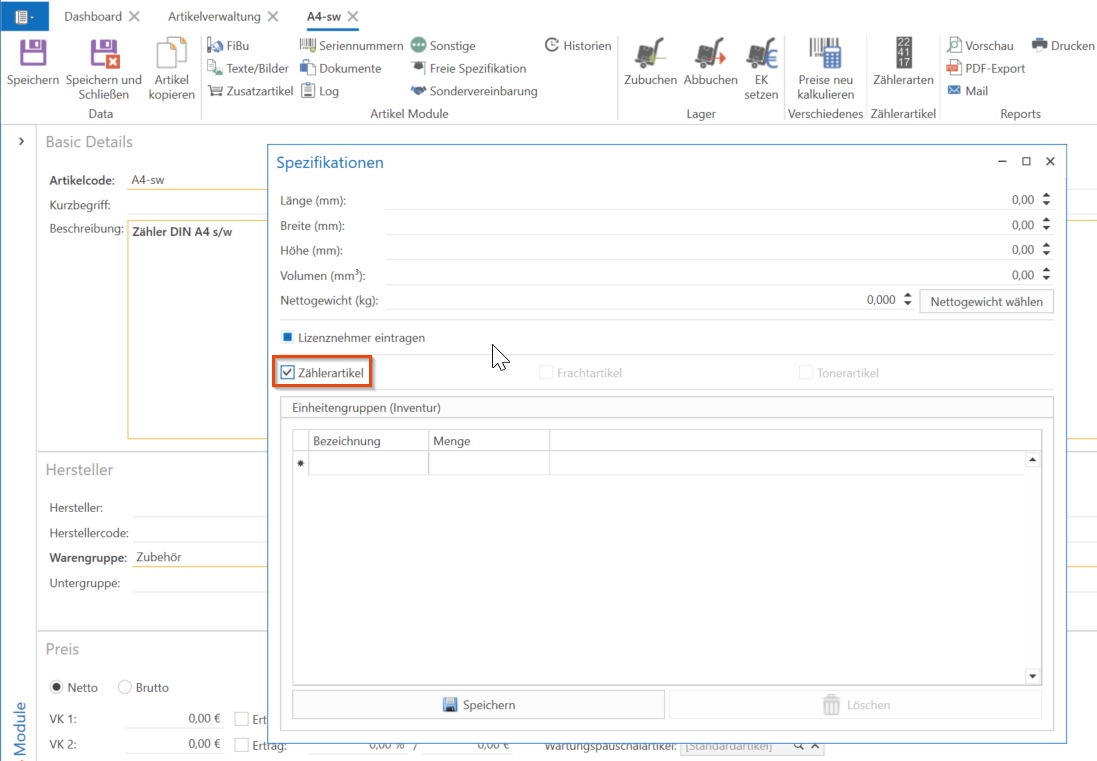Toggle Lizenznehmer eintragen checkbox
1097x761 pixels.
[288, 337]
